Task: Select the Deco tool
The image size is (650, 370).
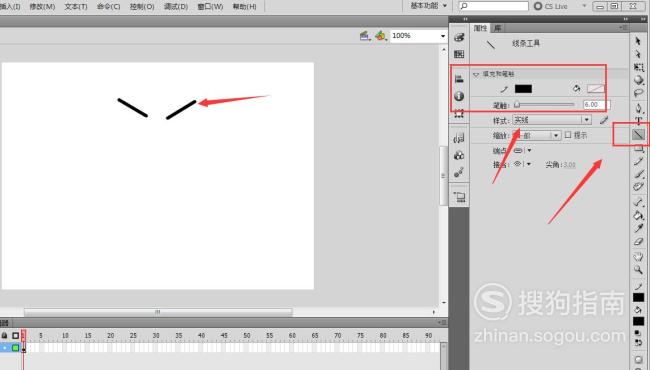Action: click(x=638, y=187)
